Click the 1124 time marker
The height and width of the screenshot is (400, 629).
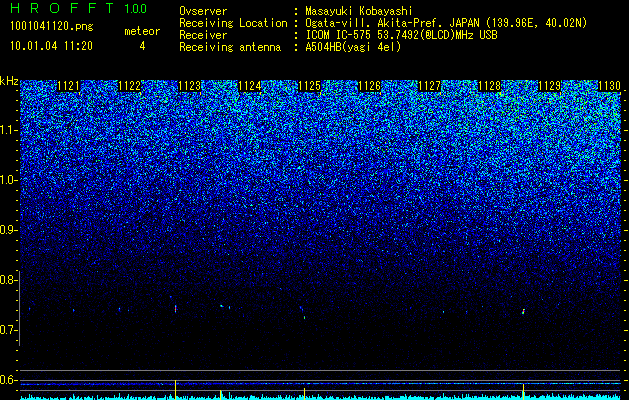pos(250,86)
